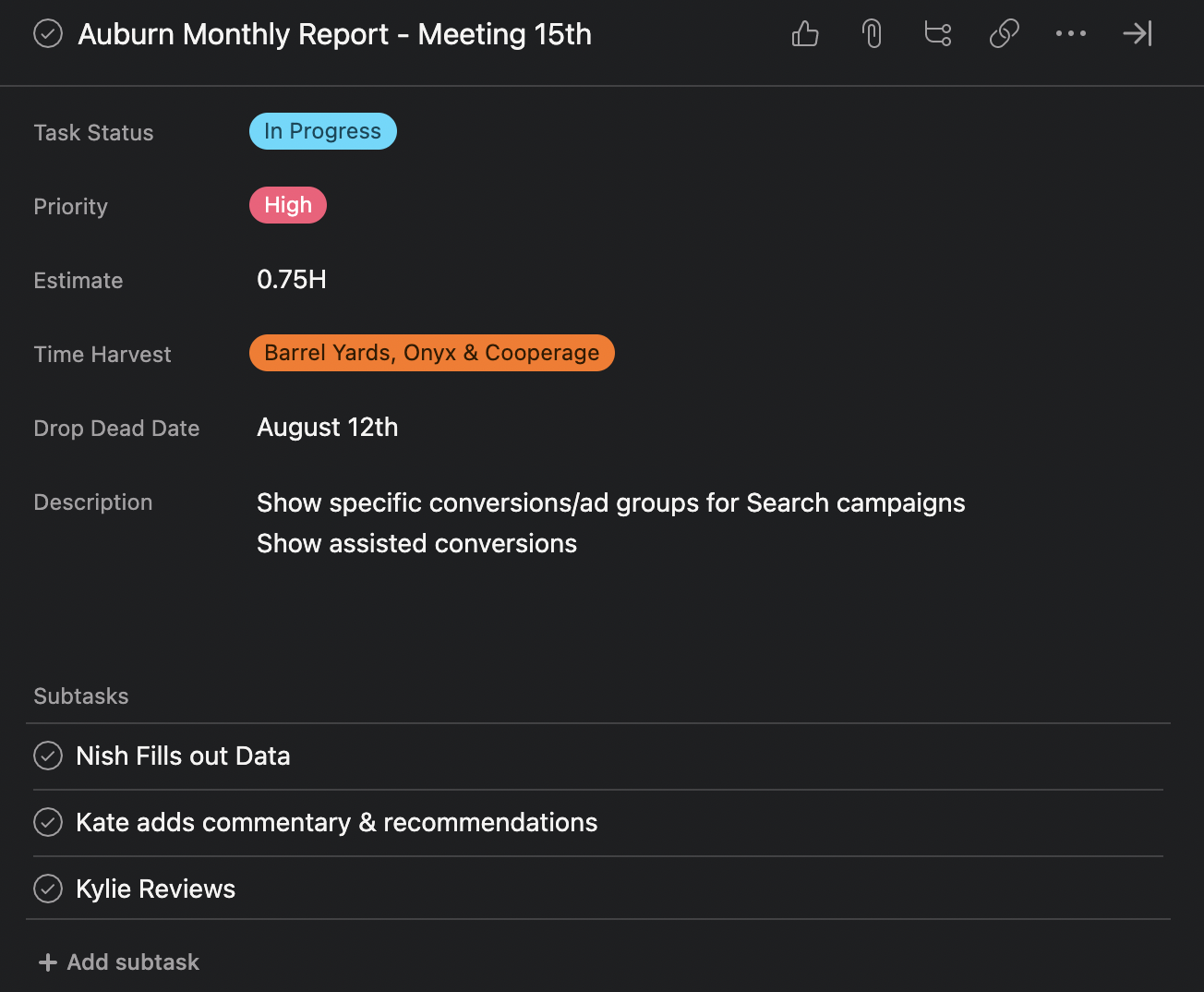Check off the Kate adds commentary subtask
Screen dimensions: 1204x992
pos(48,822)
